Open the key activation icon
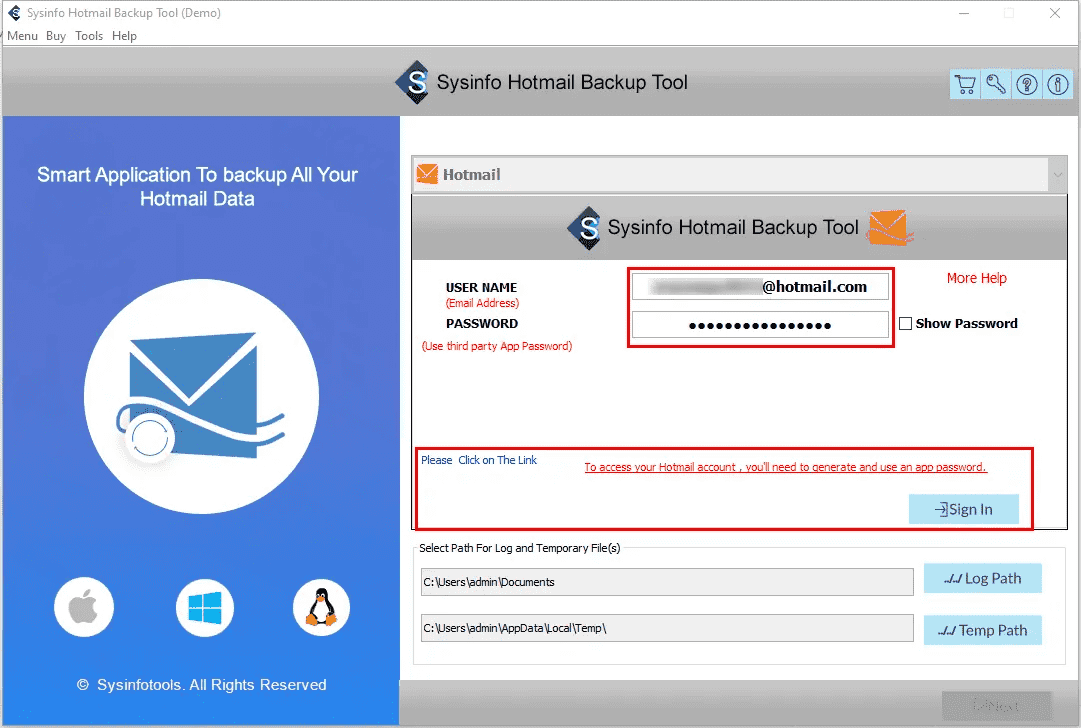1081x728 pixels. pos(996,85)
